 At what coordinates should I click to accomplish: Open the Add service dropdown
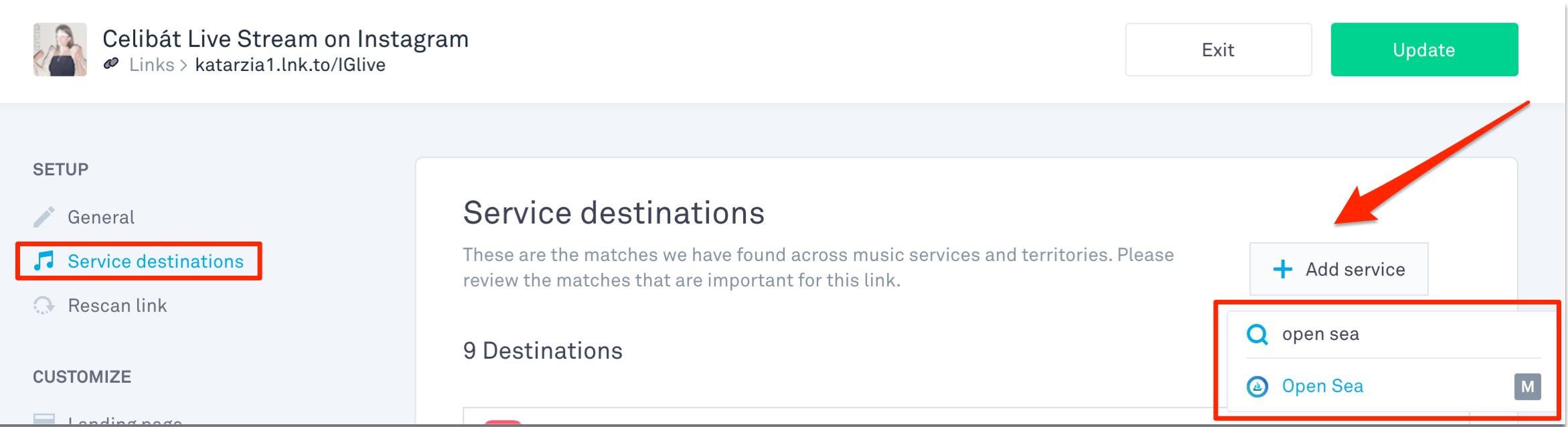[1339, 269]
